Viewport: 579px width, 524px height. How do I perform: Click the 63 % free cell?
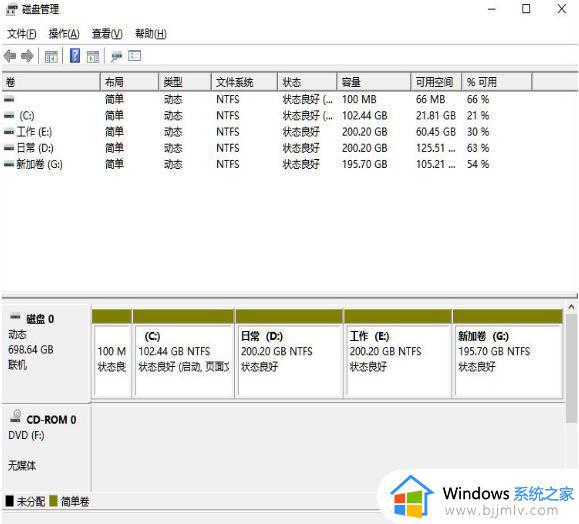coord(478,148)
